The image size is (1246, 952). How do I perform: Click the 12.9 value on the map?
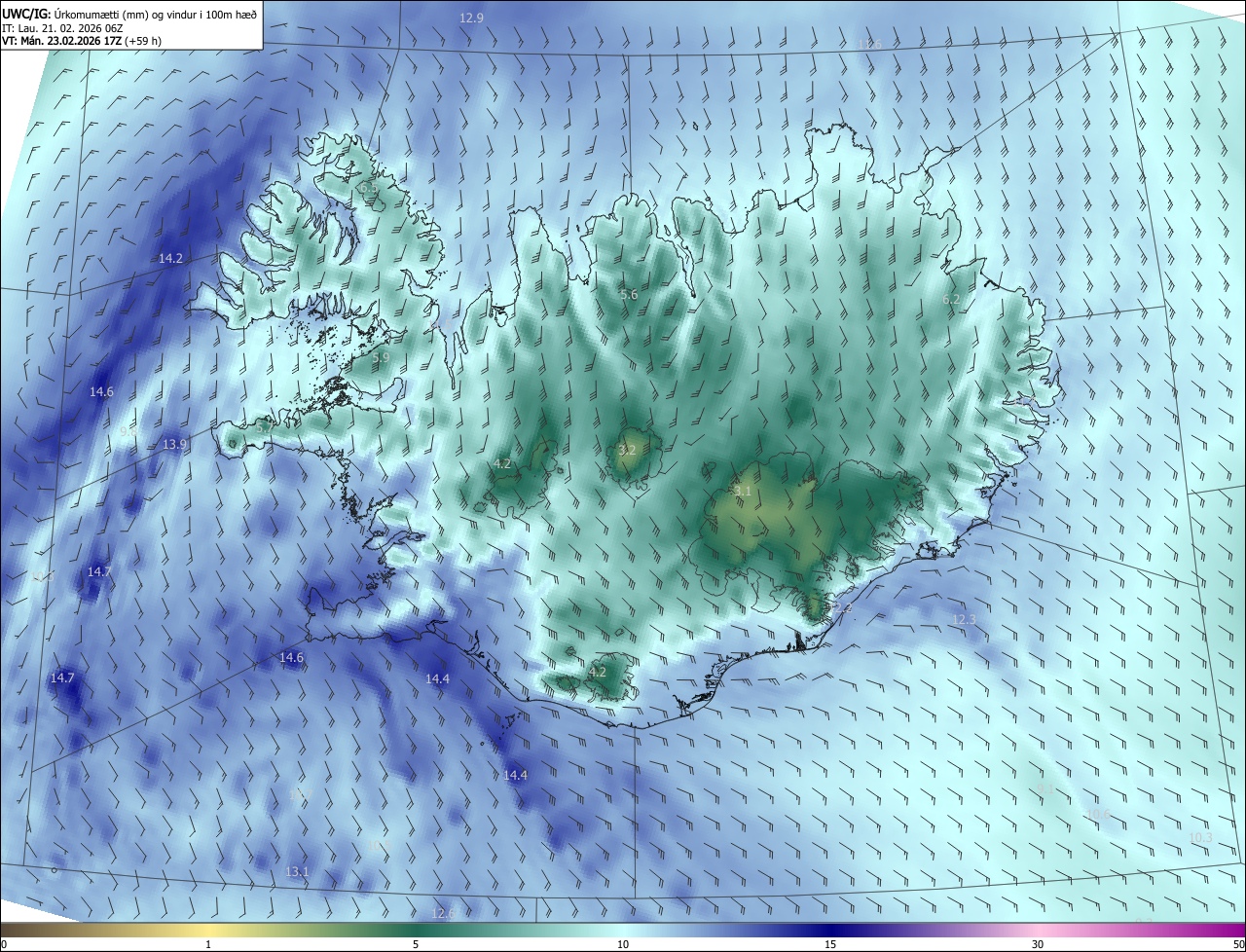tap(471, 18)
